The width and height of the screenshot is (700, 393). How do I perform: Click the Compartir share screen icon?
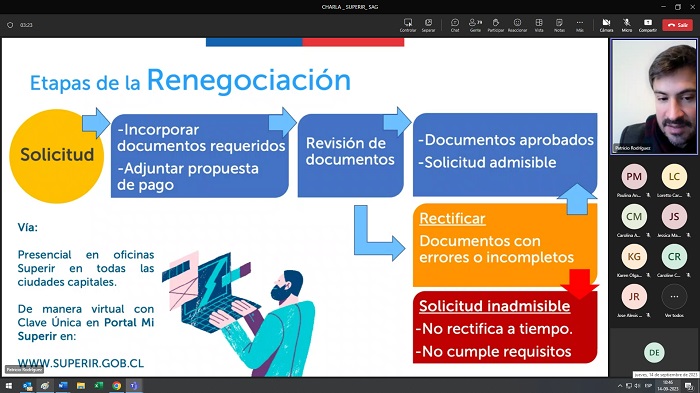pos(647,25)
